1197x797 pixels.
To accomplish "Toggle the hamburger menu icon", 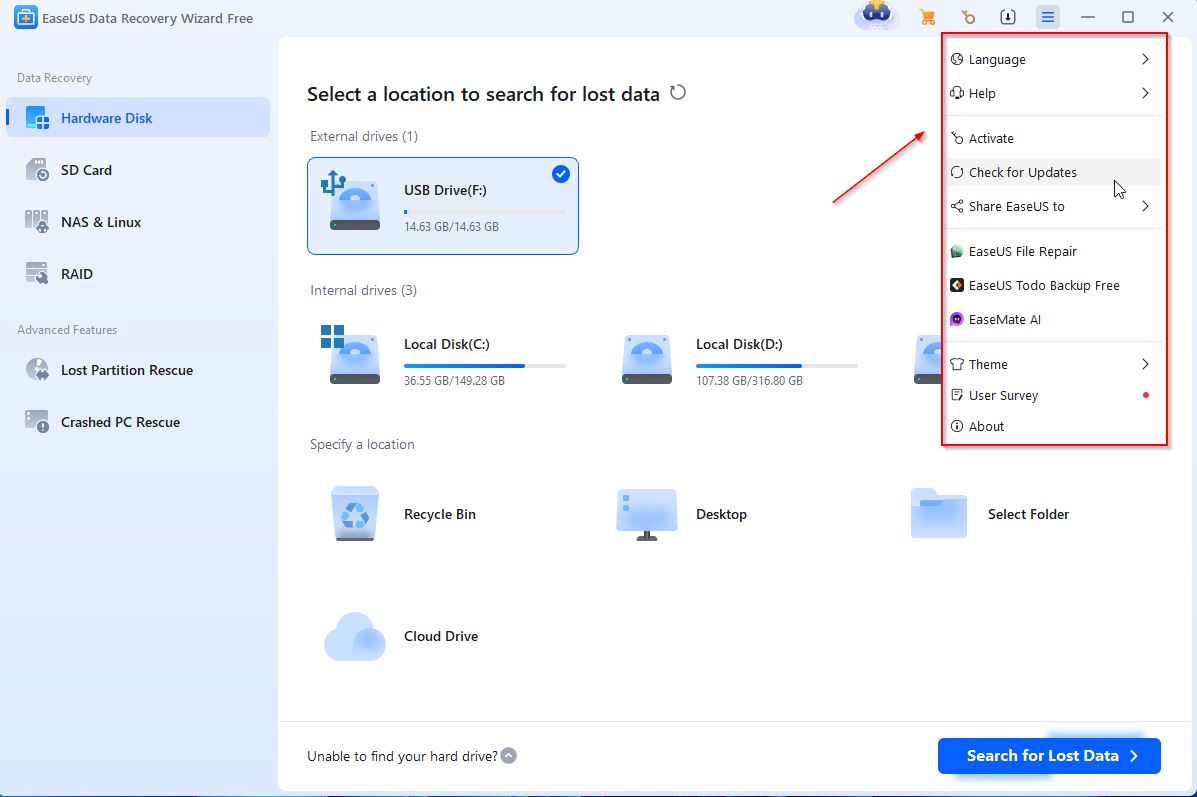I will 1048,17.
